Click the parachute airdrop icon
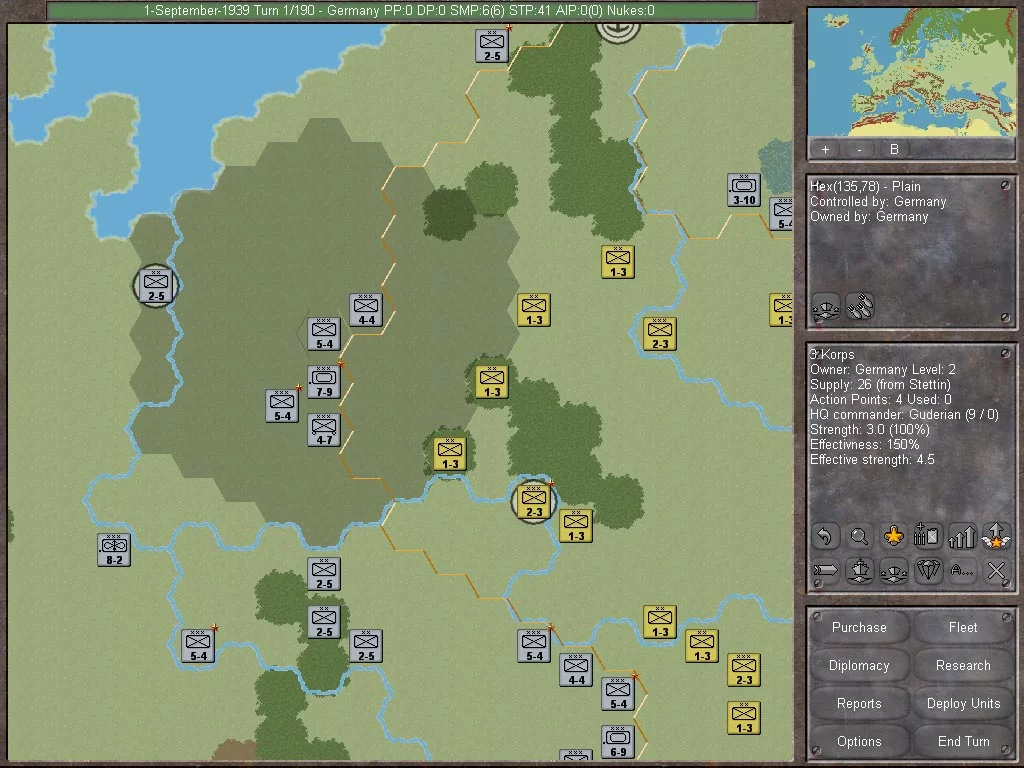 [927, 570]
